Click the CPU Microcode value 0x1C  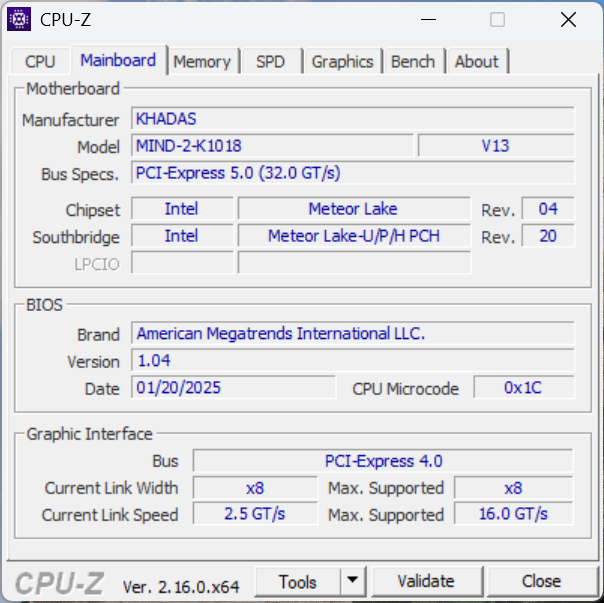click(x=523, y=387)
